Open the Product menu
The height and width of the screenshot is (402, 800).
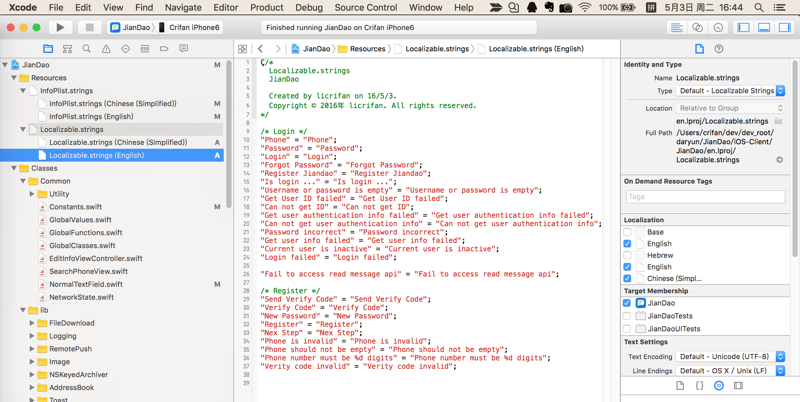pyautogui.click(x=267, y=8)
